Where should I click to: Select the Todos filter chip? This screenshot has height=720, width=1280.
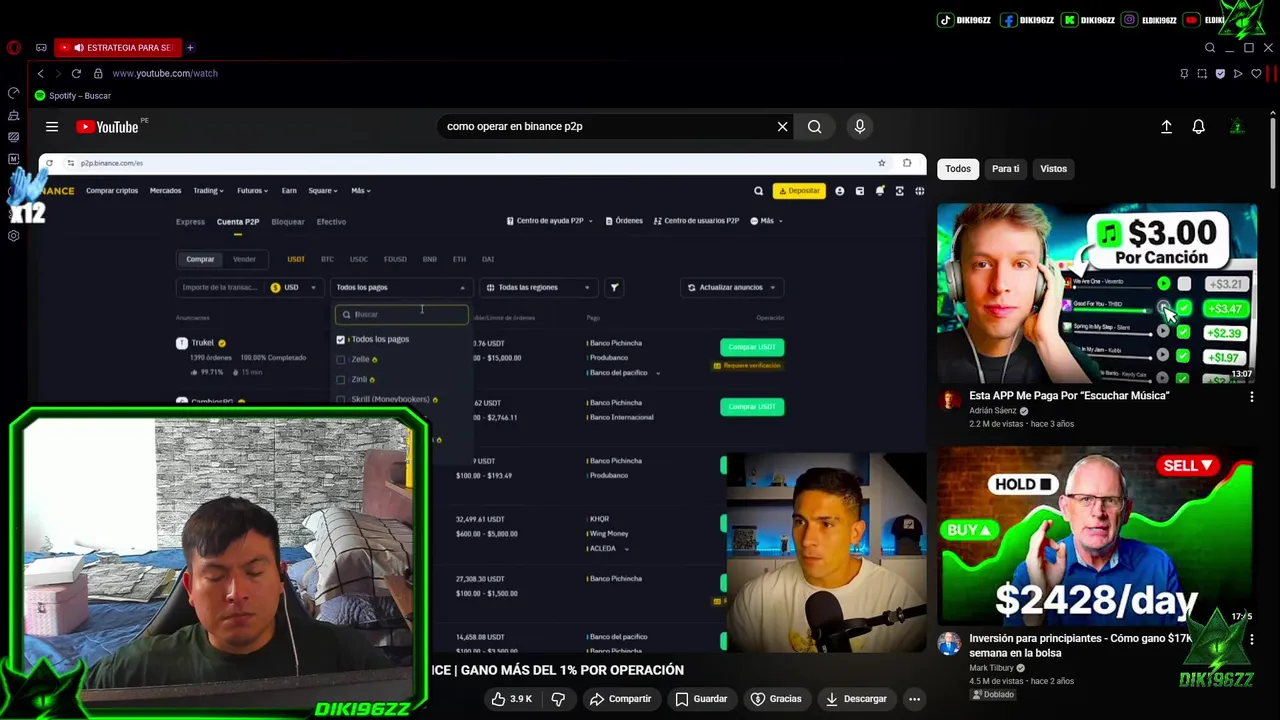[958, 168]
